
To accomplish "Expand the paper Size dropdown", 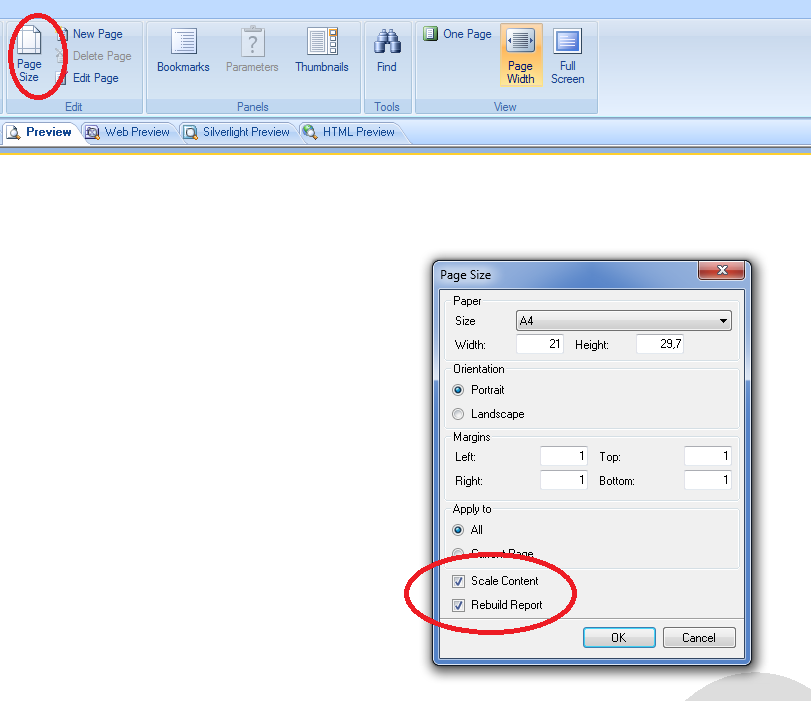I will coord(624,321).
